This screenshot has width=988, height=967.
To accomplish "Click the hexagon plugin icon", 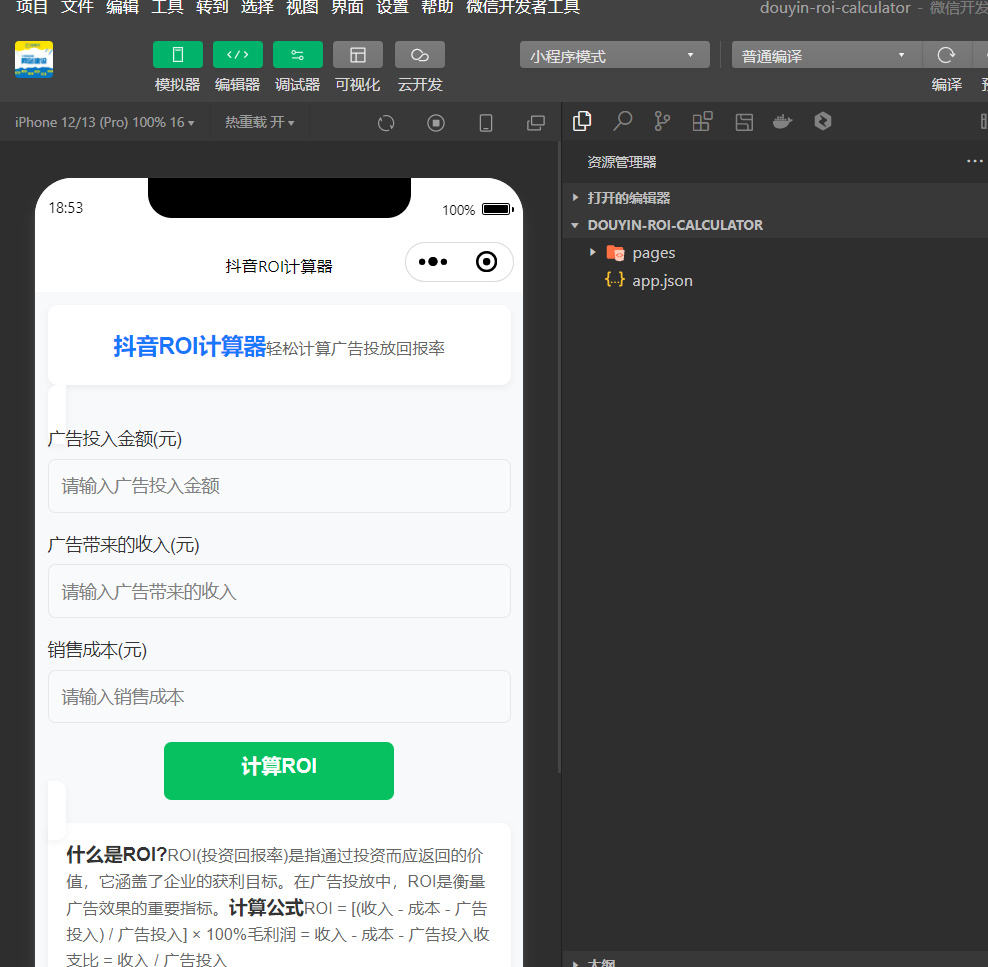I will pos(823,122).
